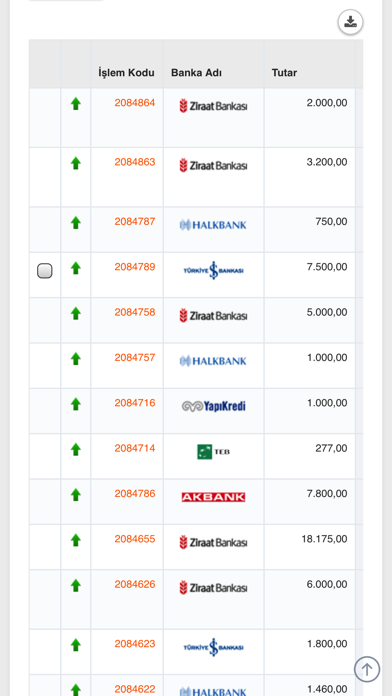Click Ziraat Bankası logo in row 2084864

214,106
